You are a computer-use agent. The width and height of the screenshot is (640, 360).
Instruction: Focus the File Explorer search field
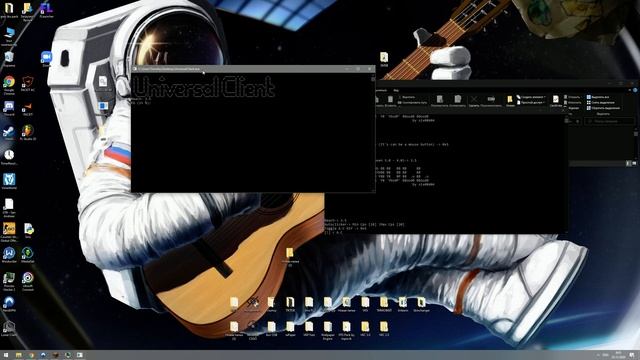[x=608, y=121]
